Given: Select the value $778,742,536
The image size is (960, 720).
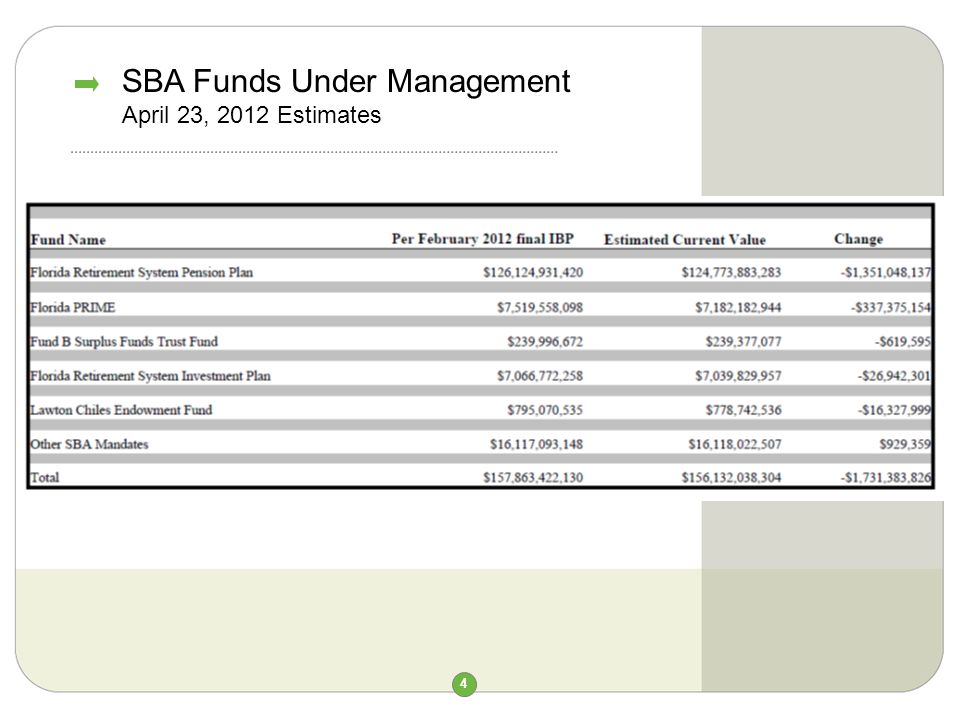Looking at the screenshot, I should 743,410.
